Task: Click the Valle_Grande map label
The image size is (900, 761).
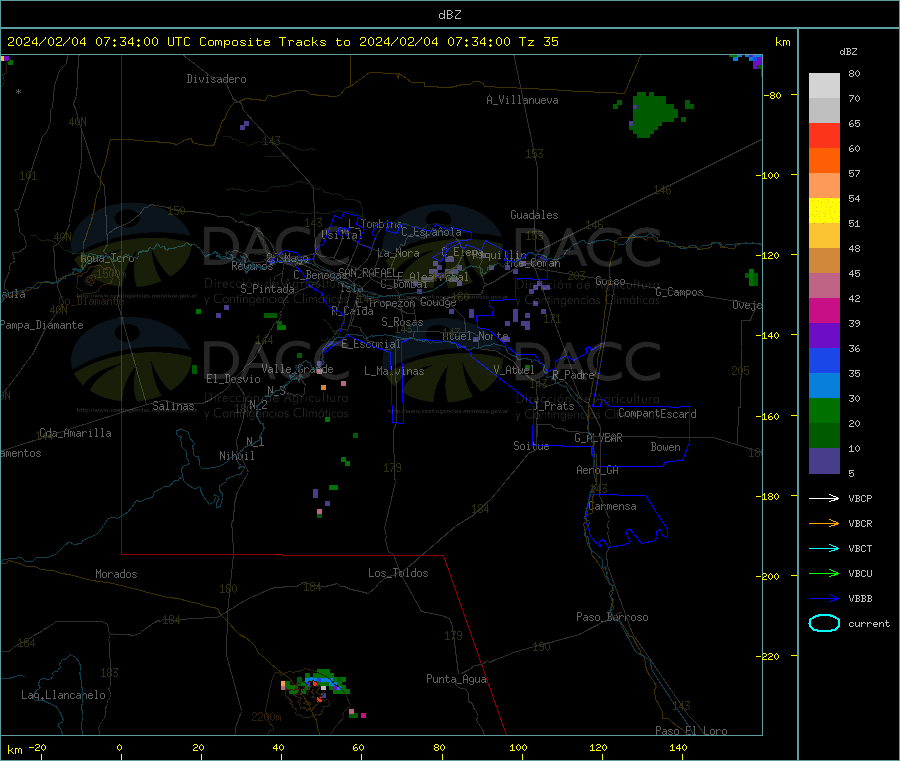Action: click(297, 369)
